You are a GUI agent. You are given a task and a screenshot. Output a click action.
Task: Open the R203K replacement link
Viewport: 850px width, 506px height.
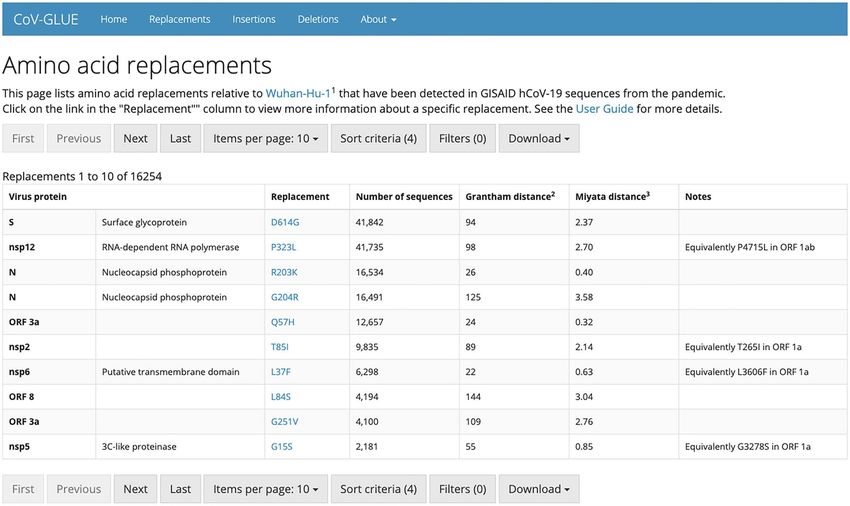click(284, 272)
